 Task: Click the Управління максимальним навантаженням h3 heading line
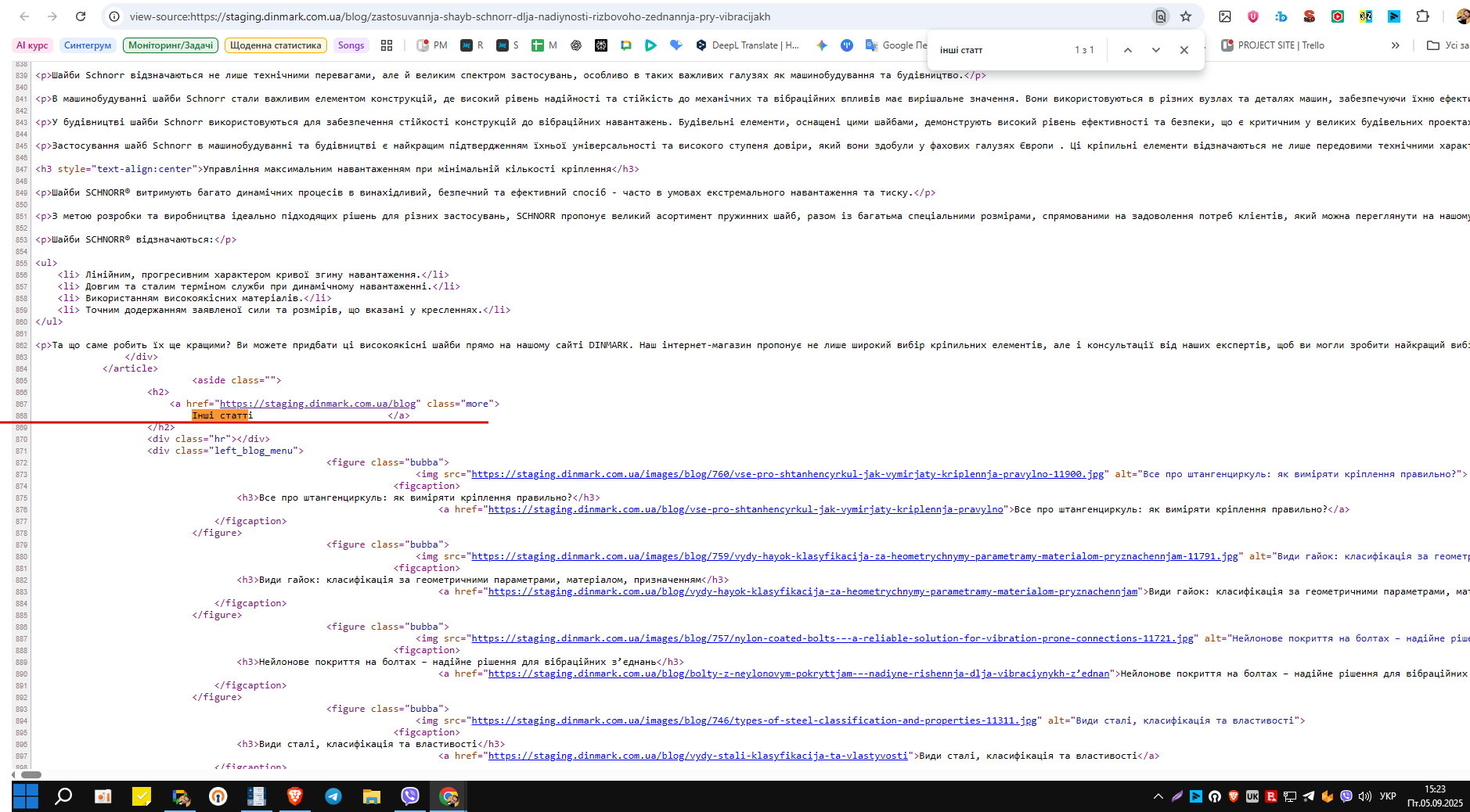coord(337,169)
